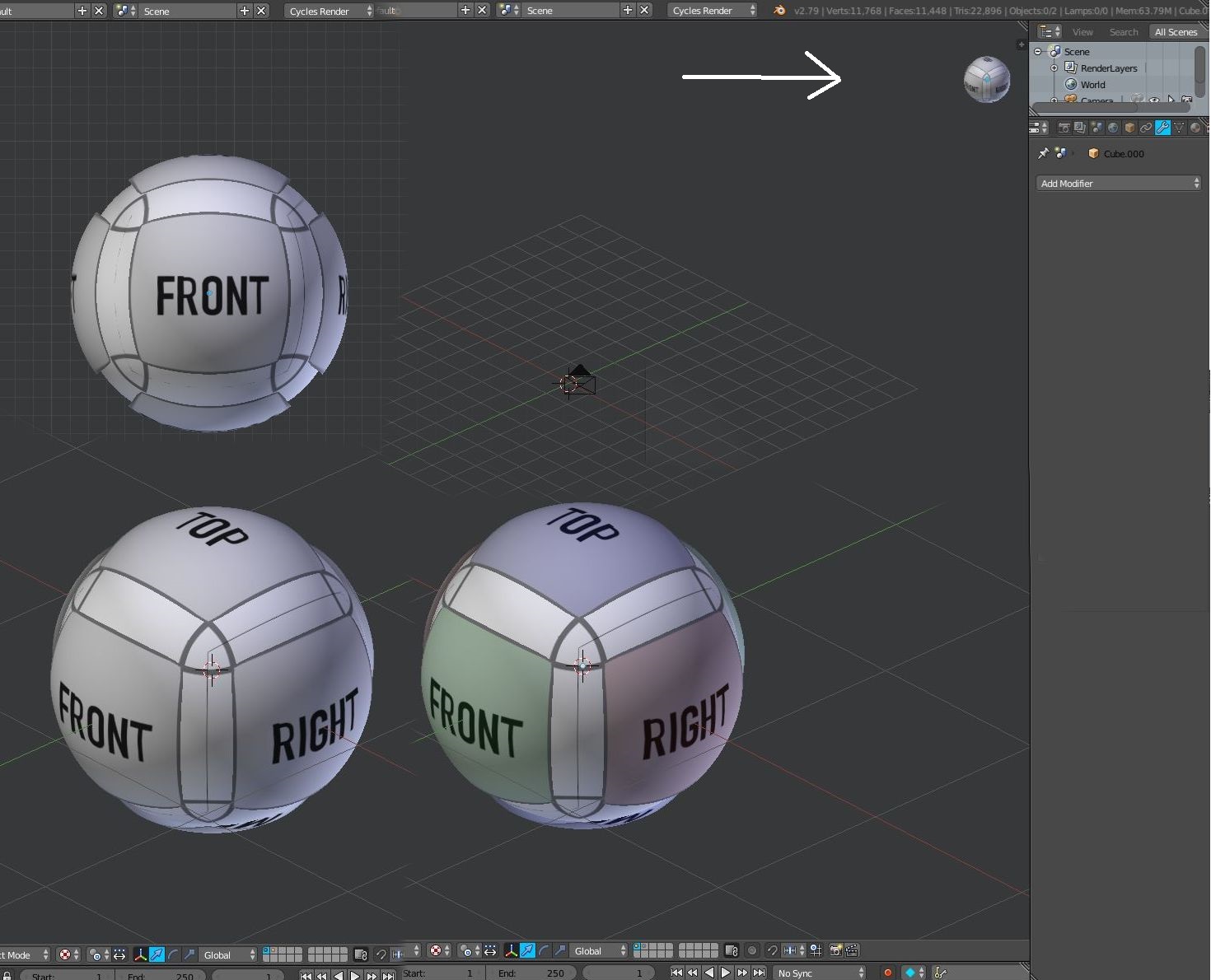Toggle Camera visibility eye in outliner
Screen dimensions: 1211x980
[1154, 100]
